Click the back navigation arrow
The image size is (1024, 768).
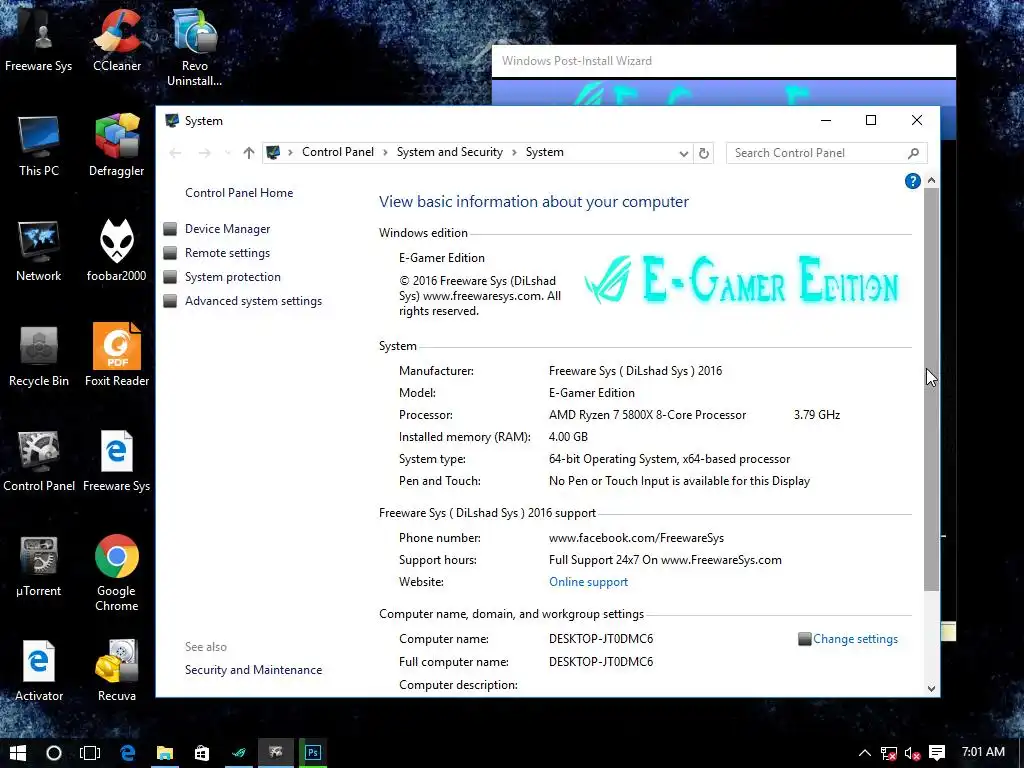pyautogui.click(x=175, y=153)
